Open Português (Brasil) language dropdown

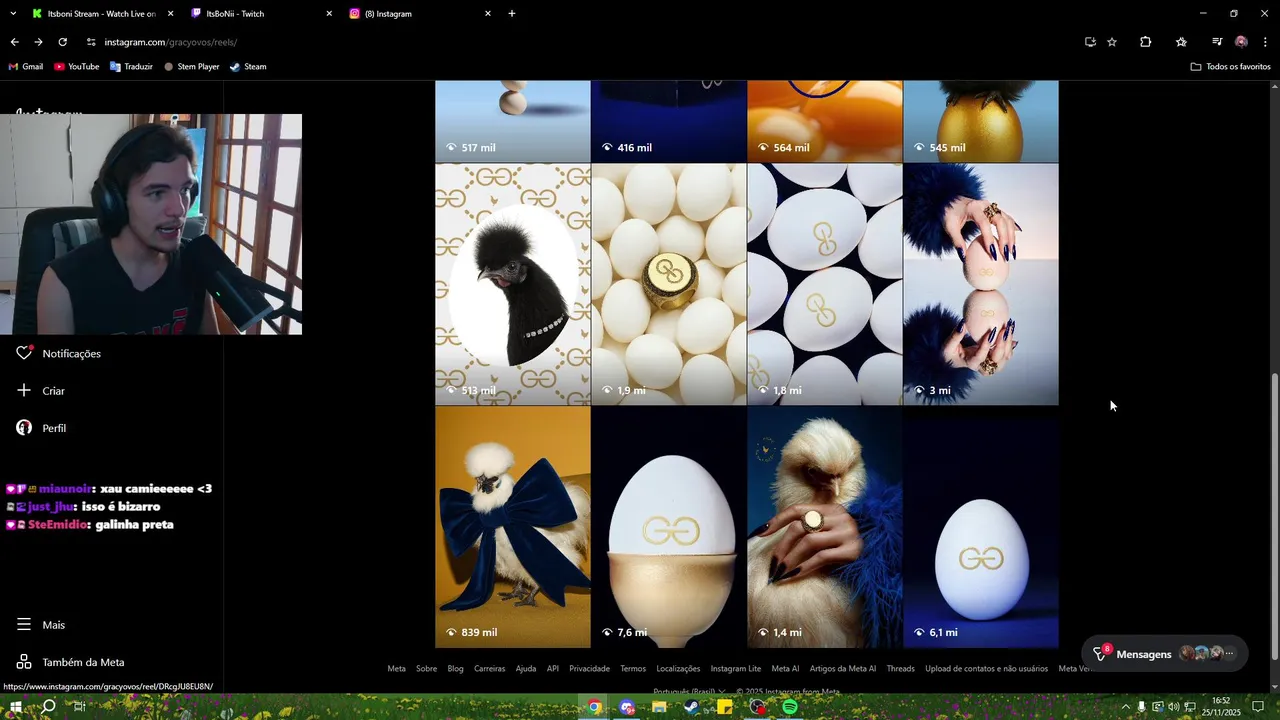[689, 691]
